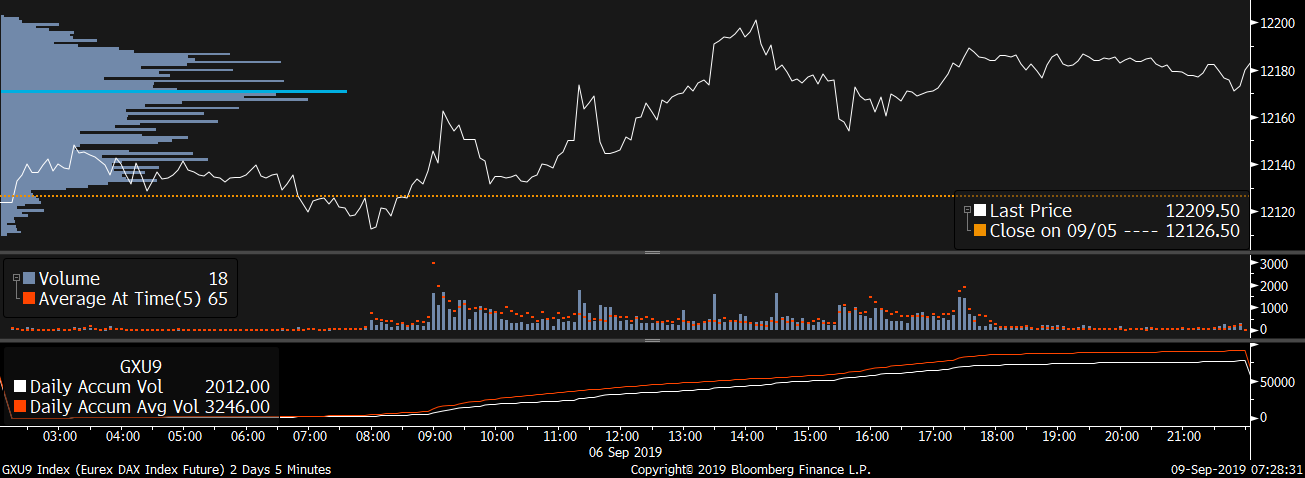Click the red Average At Time(5) swatch

[28, 298]
